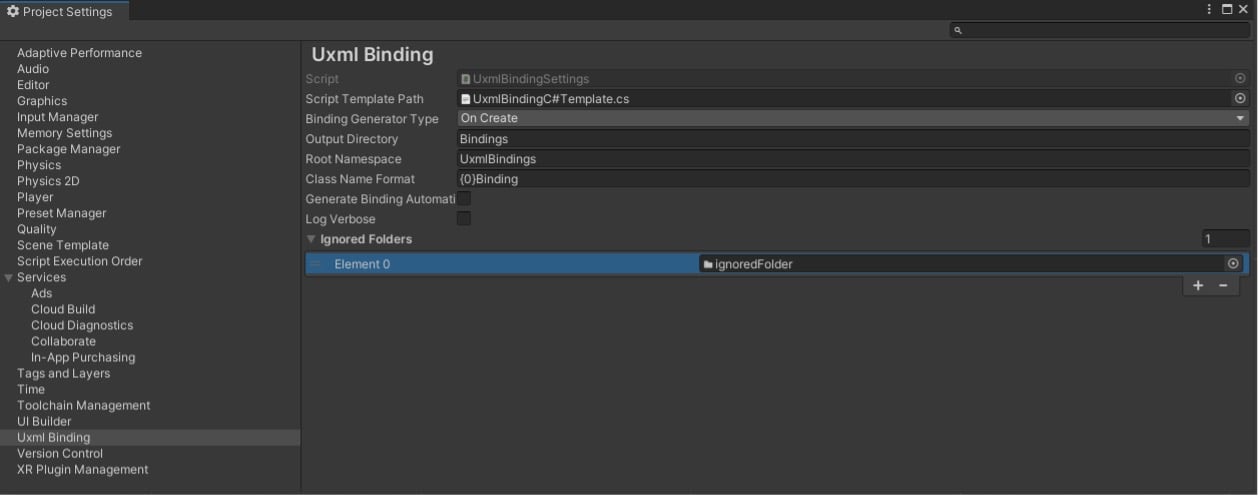
Task: Open Preset Manager settings
Action: point(61,213)
